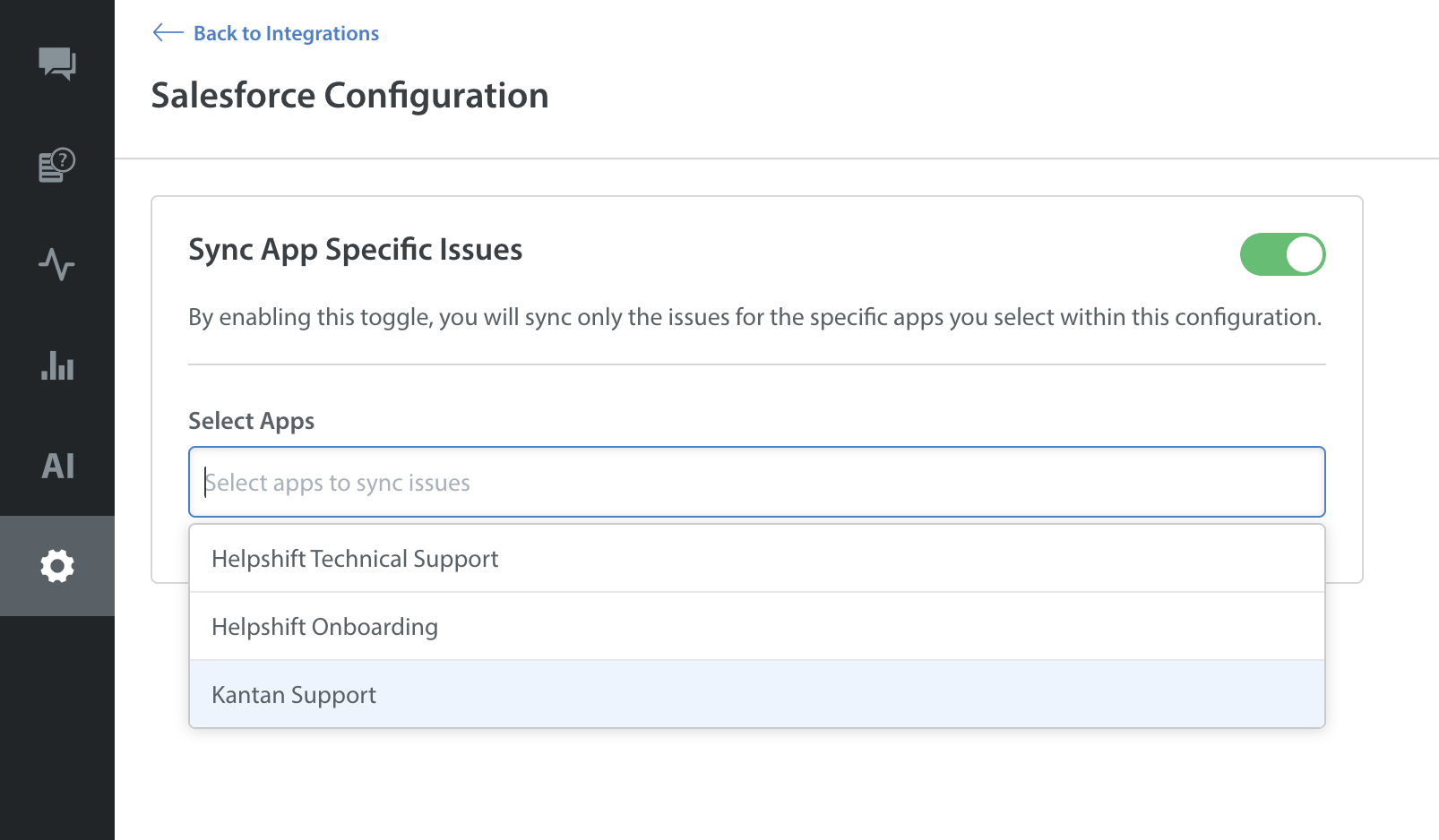Click the Select Apps field label

click(x=251, y=421)
